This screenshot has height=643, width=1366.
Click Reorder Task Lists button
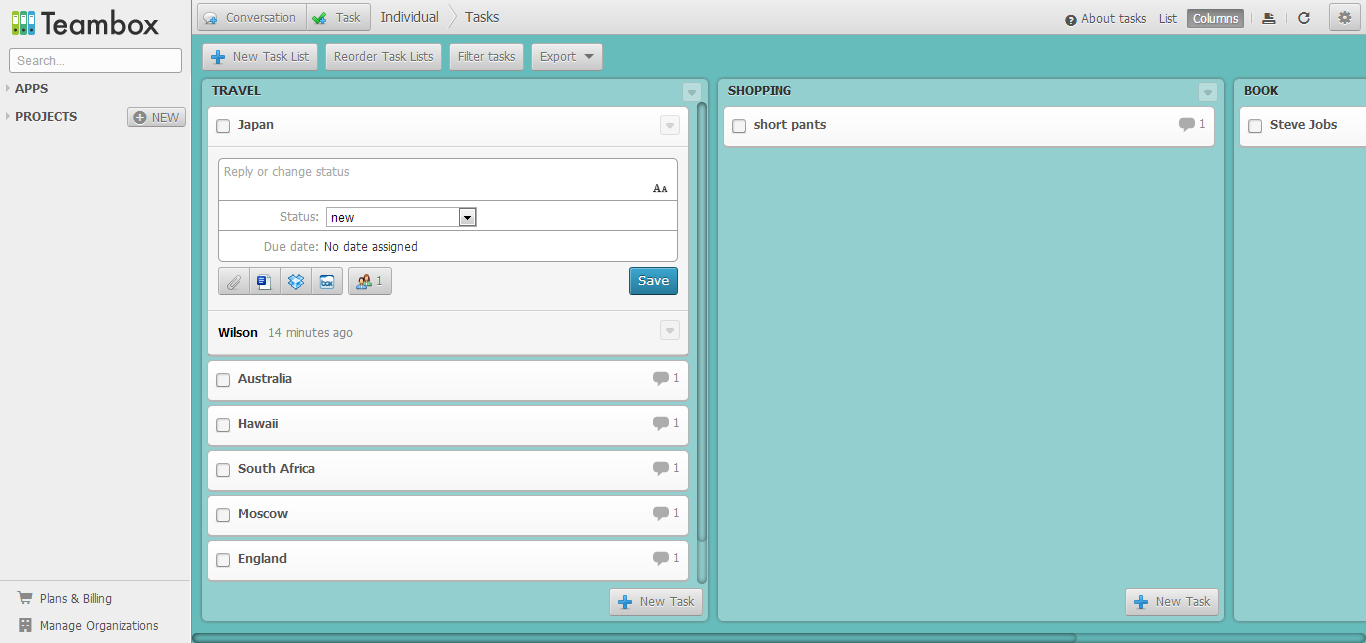(x=384, y=57)
